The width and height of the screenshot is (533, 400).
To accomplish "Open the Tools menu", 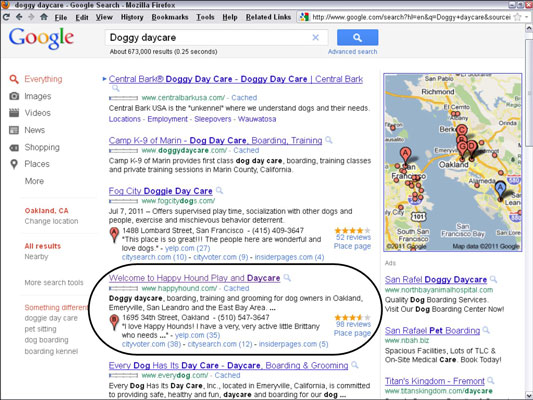I will [205, 17].
